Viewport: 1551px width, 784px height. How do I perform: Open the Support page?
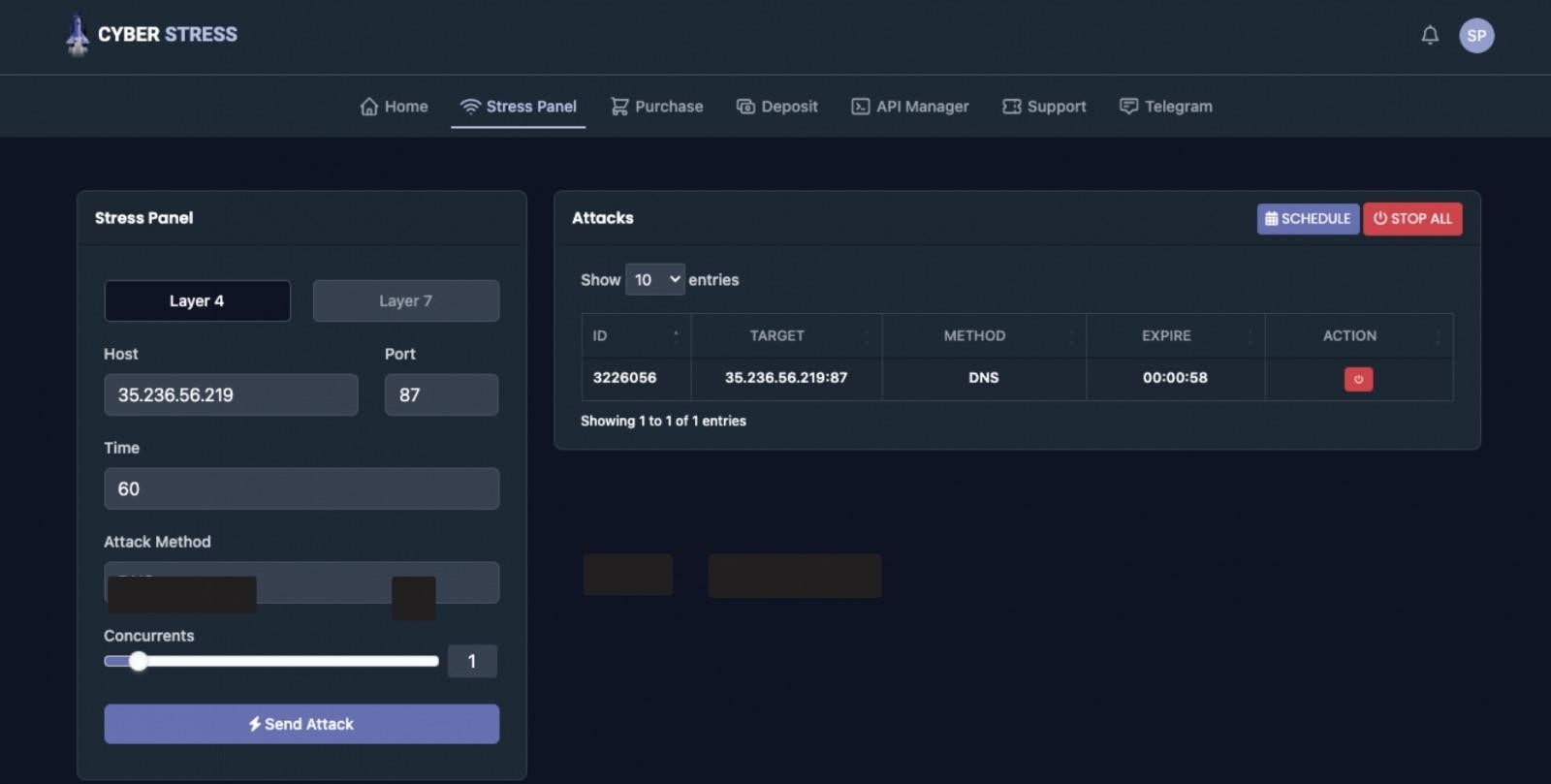pyautogui.click(x=1044, y=107)
